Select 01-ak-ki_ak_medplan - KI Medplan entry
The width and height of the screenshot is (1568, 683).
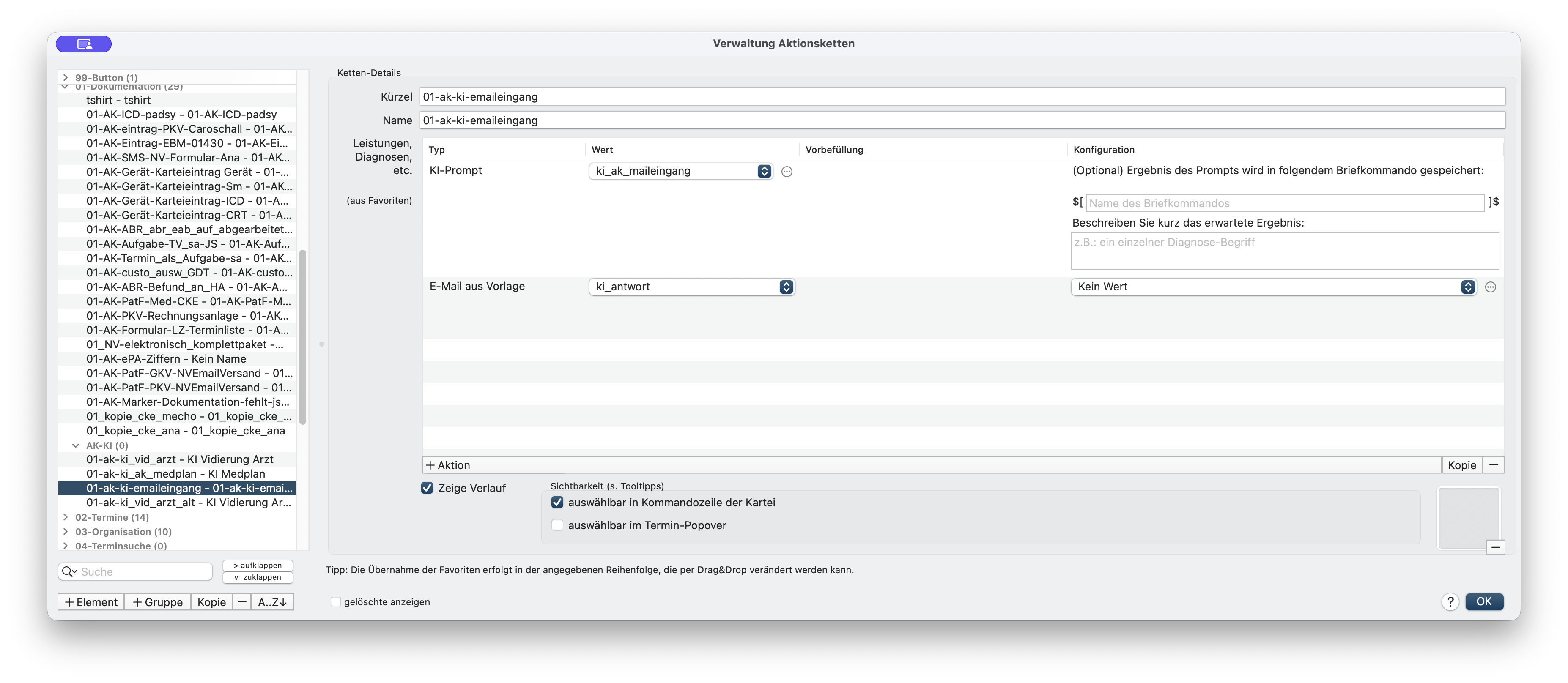176,473
